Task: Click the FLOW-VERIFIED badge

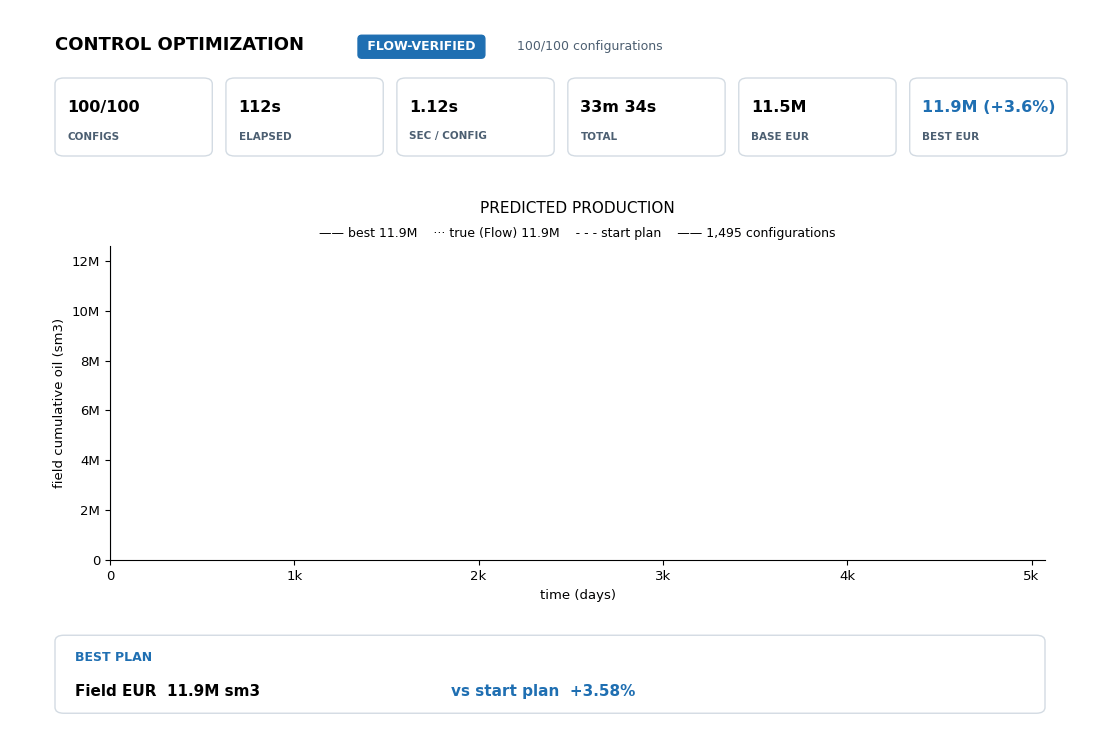Action: click(x=421, y=46)
